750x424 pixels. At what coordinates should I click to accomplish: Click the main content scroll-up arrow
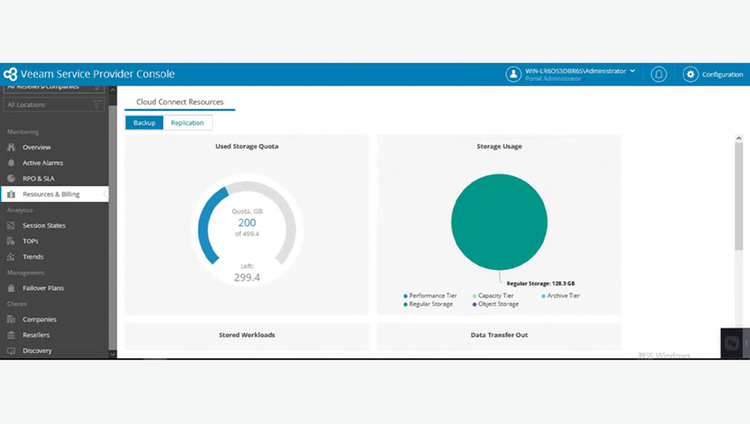739,138
